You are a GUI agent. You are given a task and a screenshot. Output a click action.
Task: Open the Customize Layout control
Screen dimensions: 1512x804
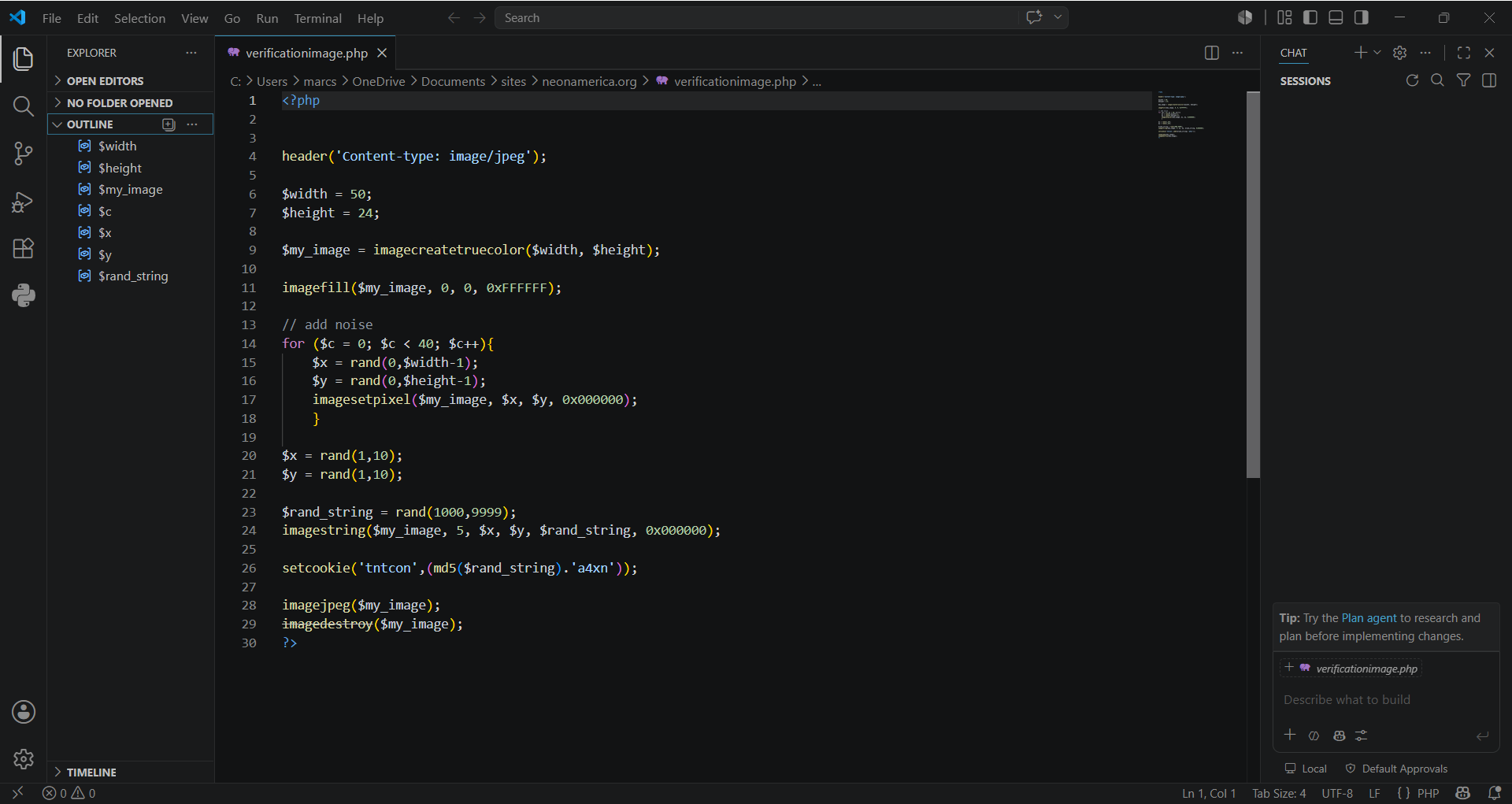pyautogui.click(x=1284, y=17)
